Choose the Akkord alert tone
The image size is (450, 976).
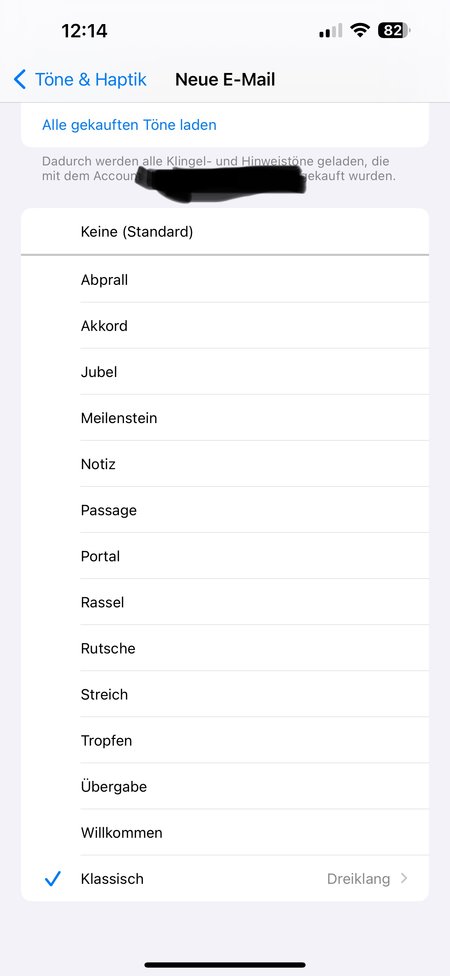click(x=225, y=326)
